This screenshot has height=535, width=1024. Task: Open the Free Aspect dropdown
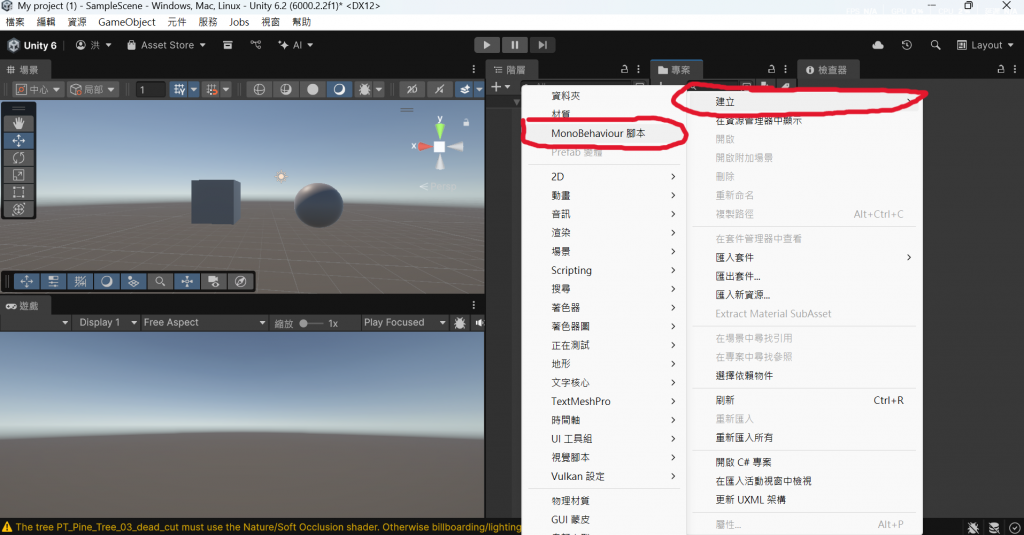(204, 323)
